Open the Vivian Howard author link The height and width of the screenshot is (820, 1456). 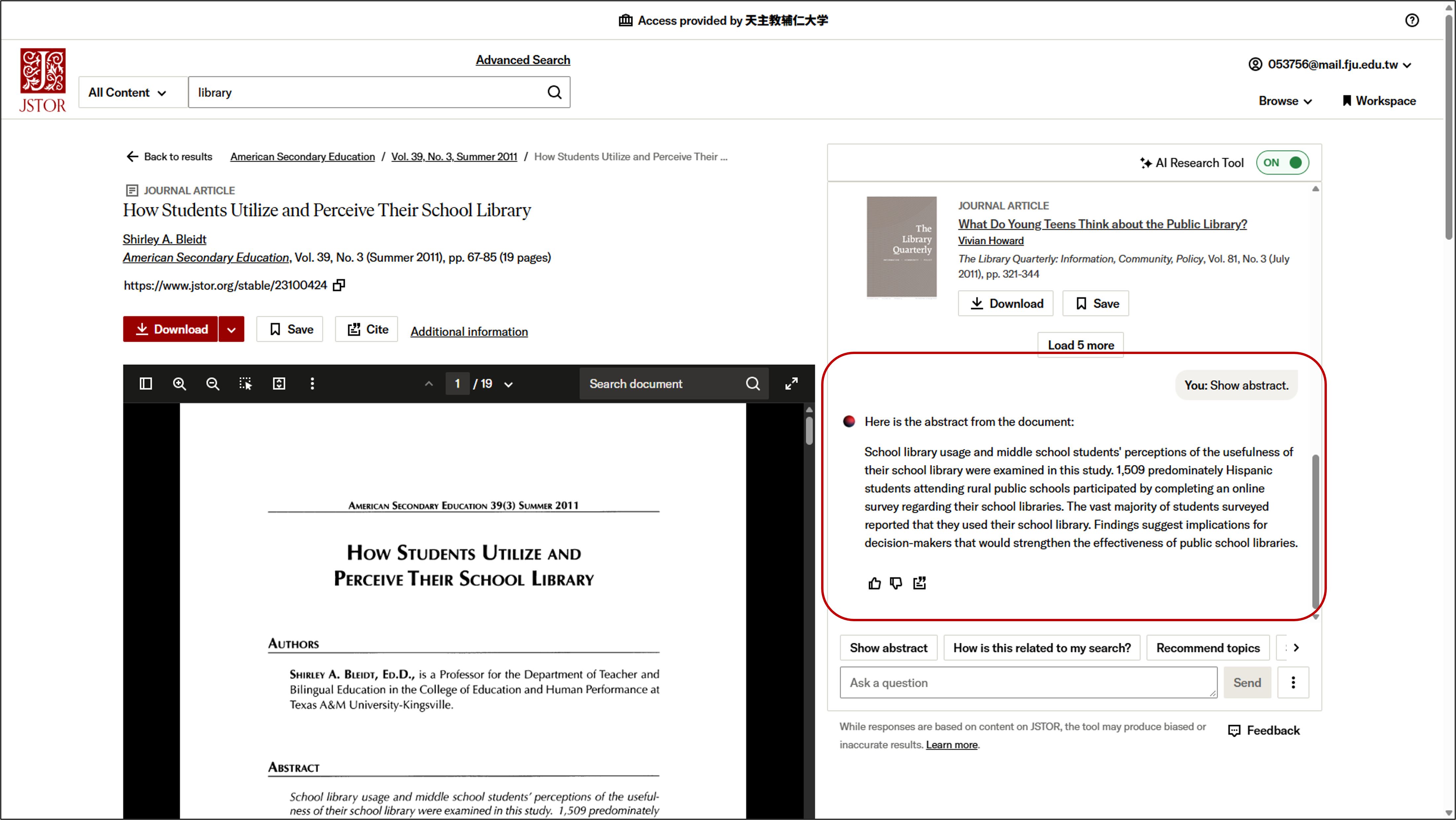[990, 241]
